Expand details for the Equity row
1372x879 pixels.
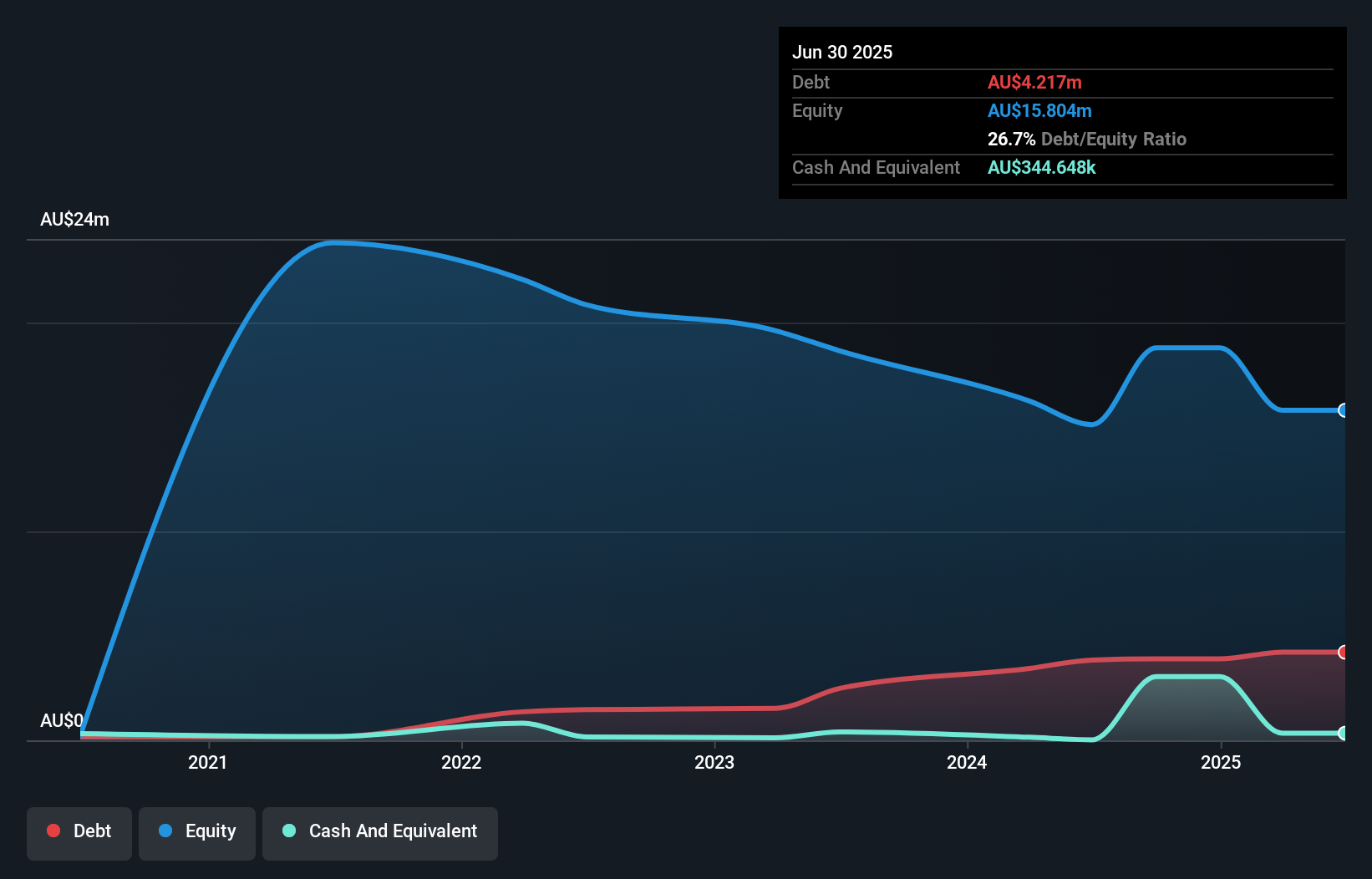pyautogui.click(x=816, y=110)
